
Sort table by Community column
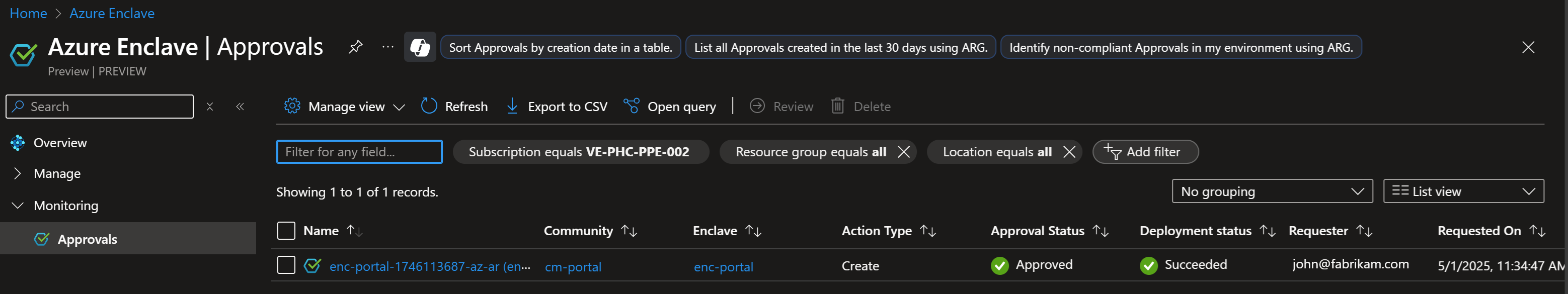[x=629, y=231]
